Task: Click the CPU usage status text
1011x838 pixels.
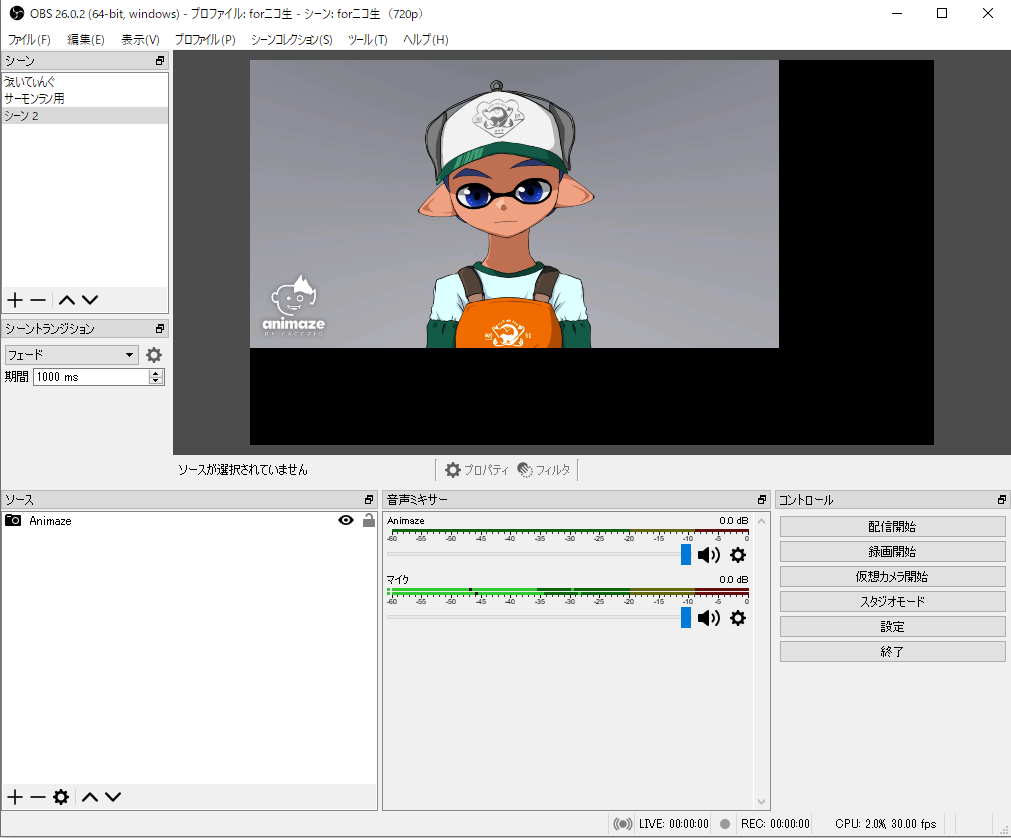Action: pos(885,824)
